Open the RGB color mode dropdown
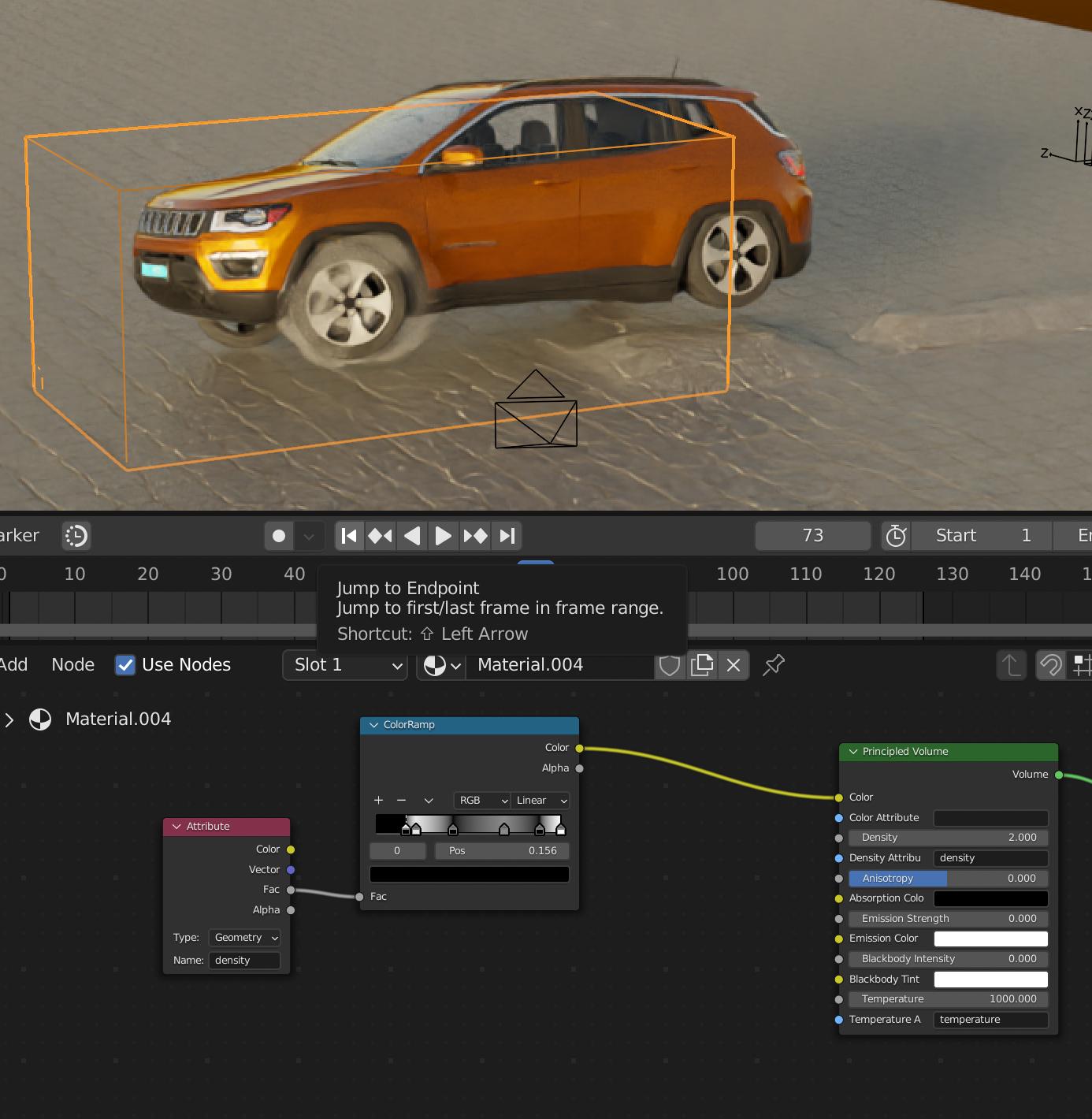This screenshot has width=1092, height=1119. pyautogui.click(x=483, y=801)
